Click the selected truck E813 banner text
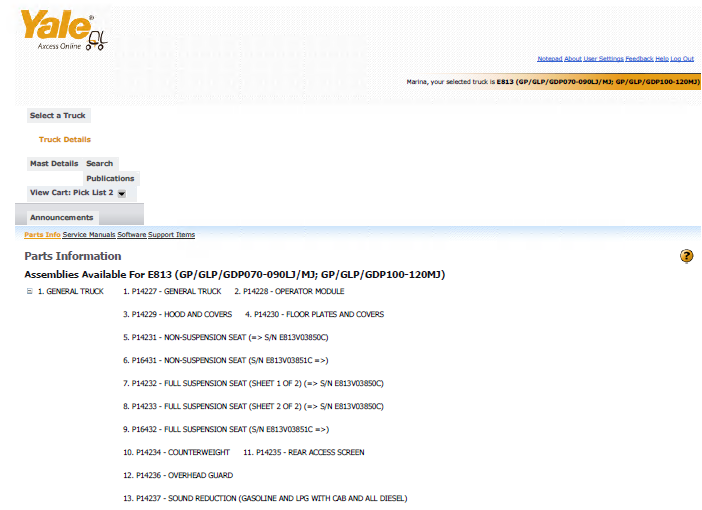The image size is (702, 510). coord(553,82)
